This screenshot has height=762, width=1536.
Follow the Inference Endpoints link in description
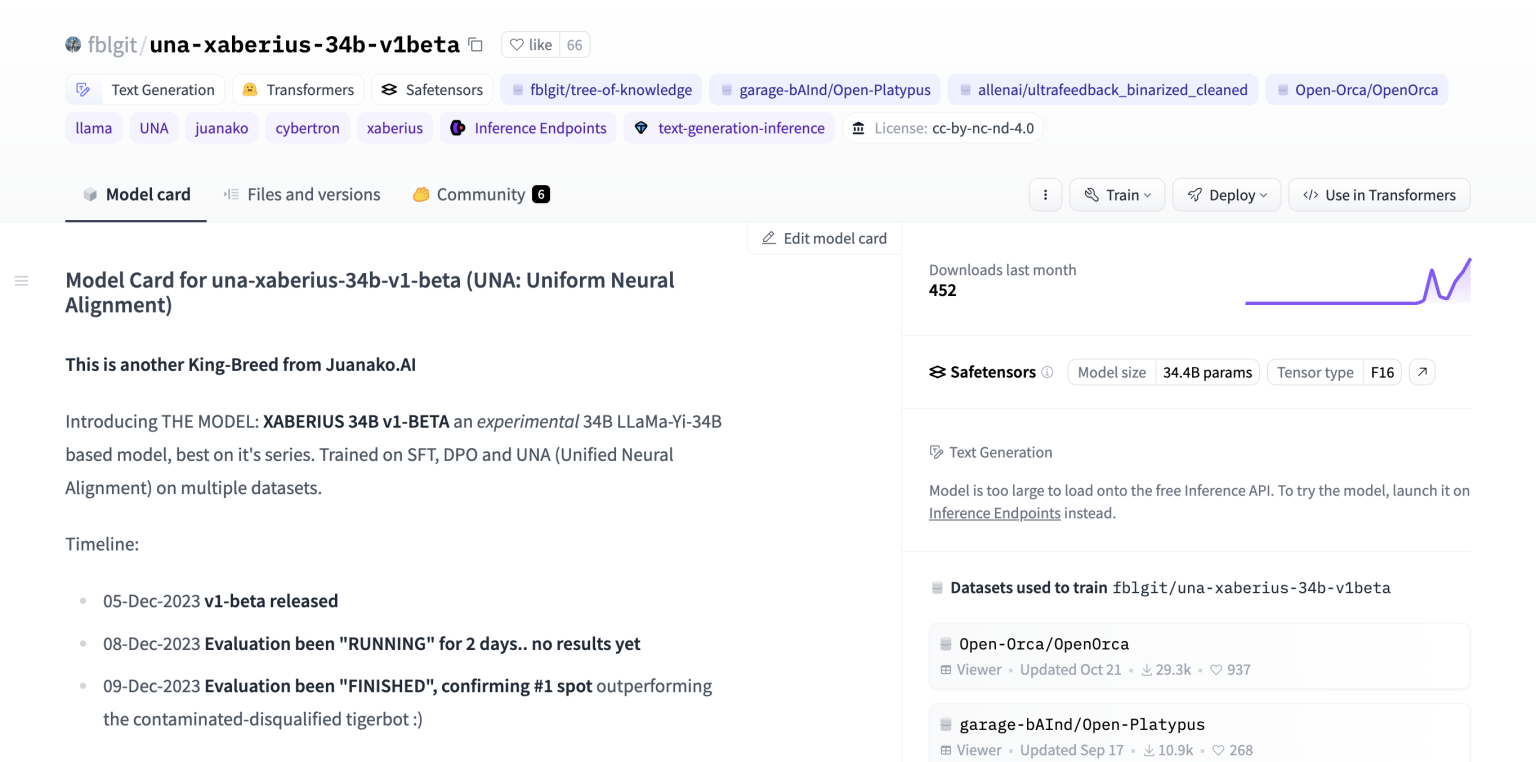coord(994,513)
